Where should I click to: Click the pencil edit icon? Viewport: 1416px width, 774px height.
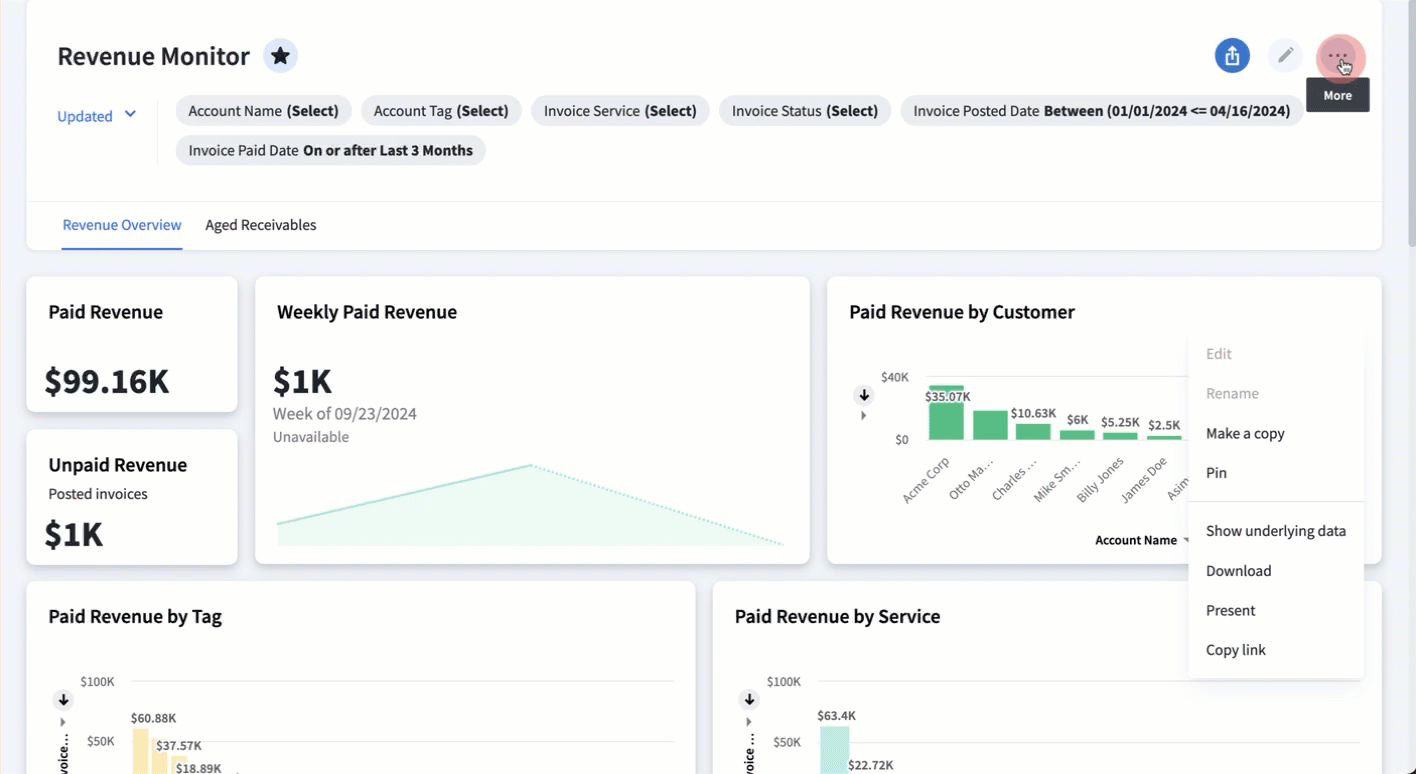[x=1285, y=56]
